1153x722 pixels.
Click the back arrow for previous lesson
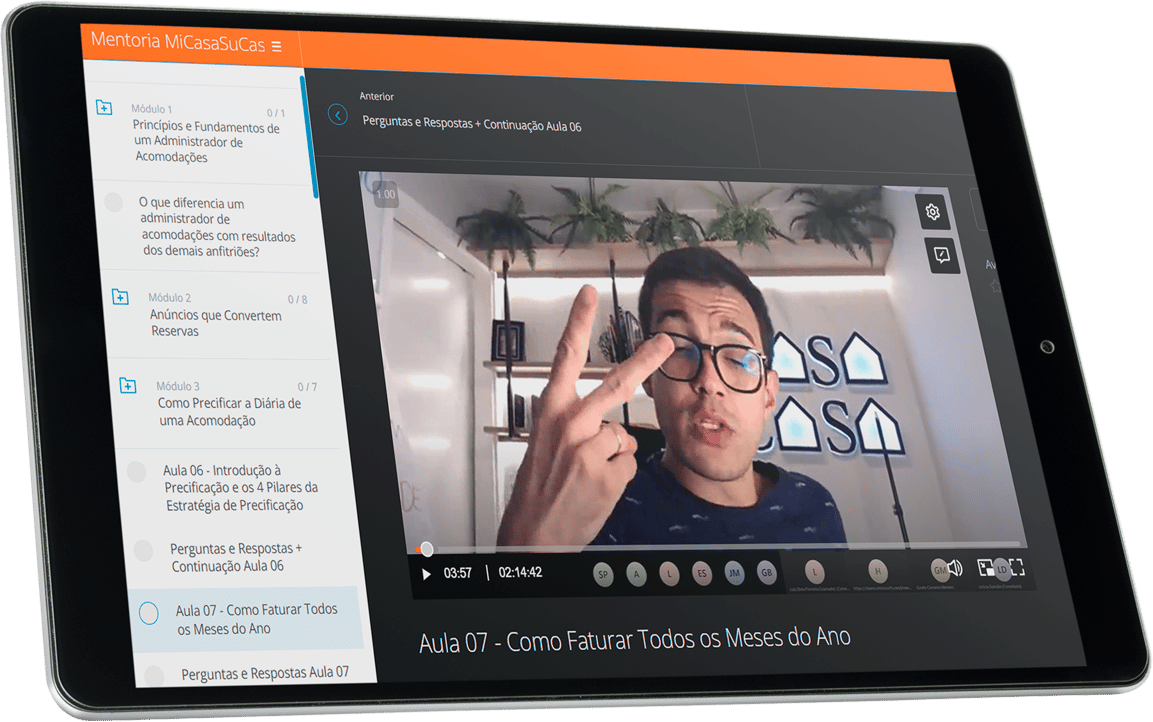pos(338,116)
